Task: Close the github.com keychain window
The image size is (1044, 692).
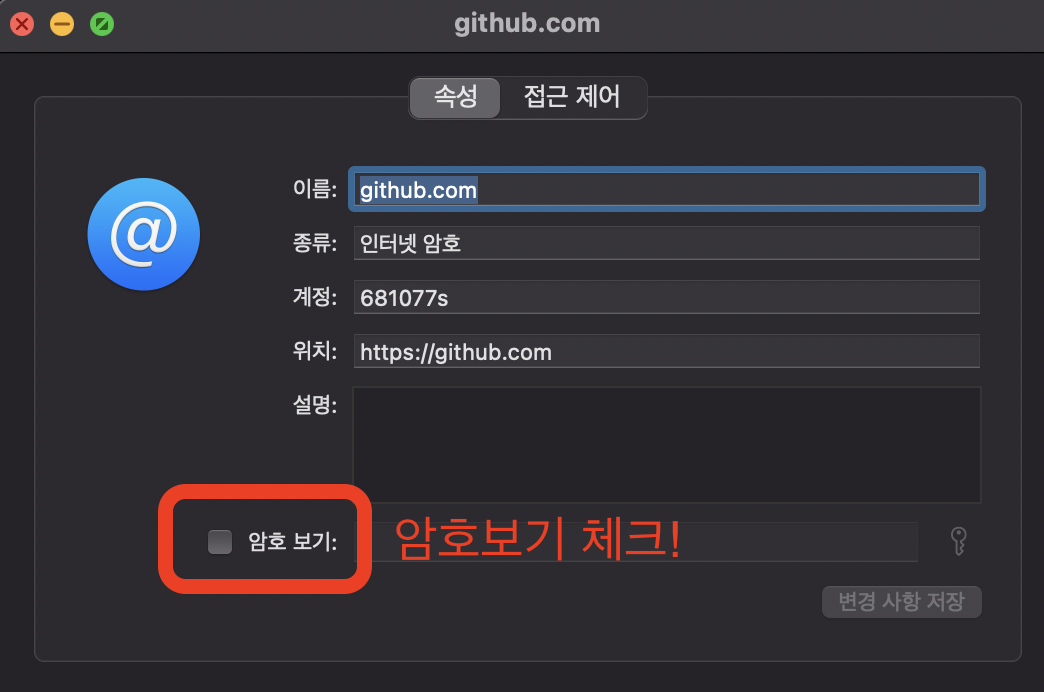Action: click(x=22, y=25)
